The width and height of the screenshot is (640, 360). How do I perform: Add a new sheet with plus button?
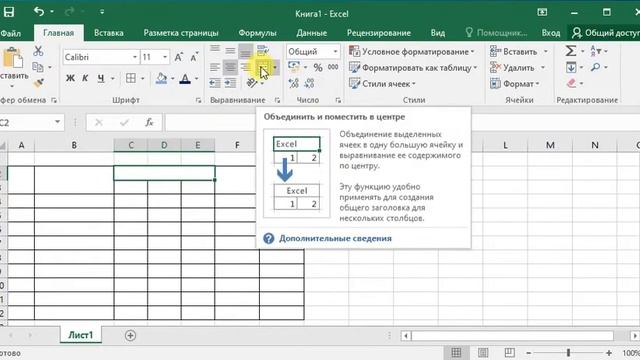130,336
